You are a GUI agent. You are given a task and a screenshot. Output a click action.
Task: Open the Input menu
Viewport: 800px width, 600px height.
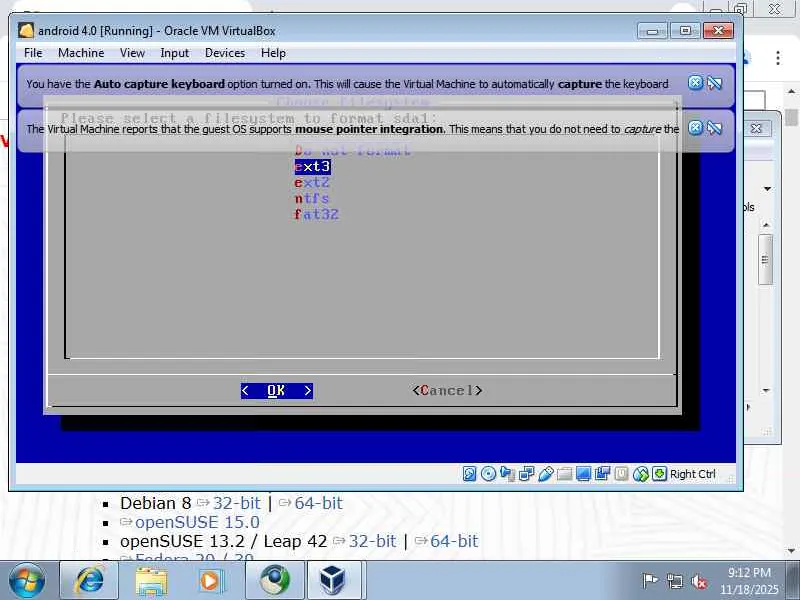click(174, 53)
